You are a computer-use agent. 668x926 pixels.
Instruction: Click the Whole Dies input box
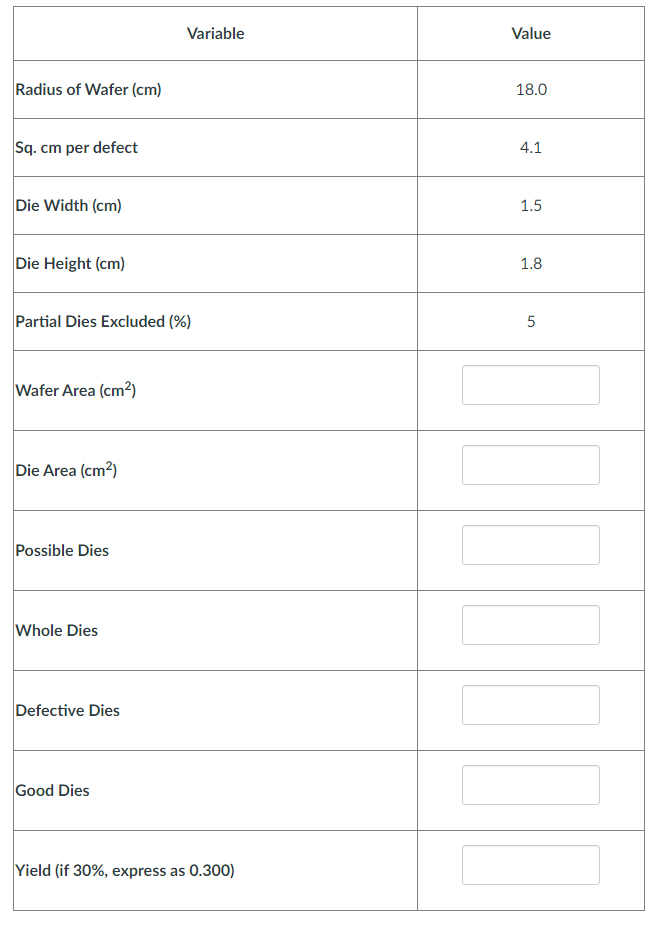pos(530,625)
